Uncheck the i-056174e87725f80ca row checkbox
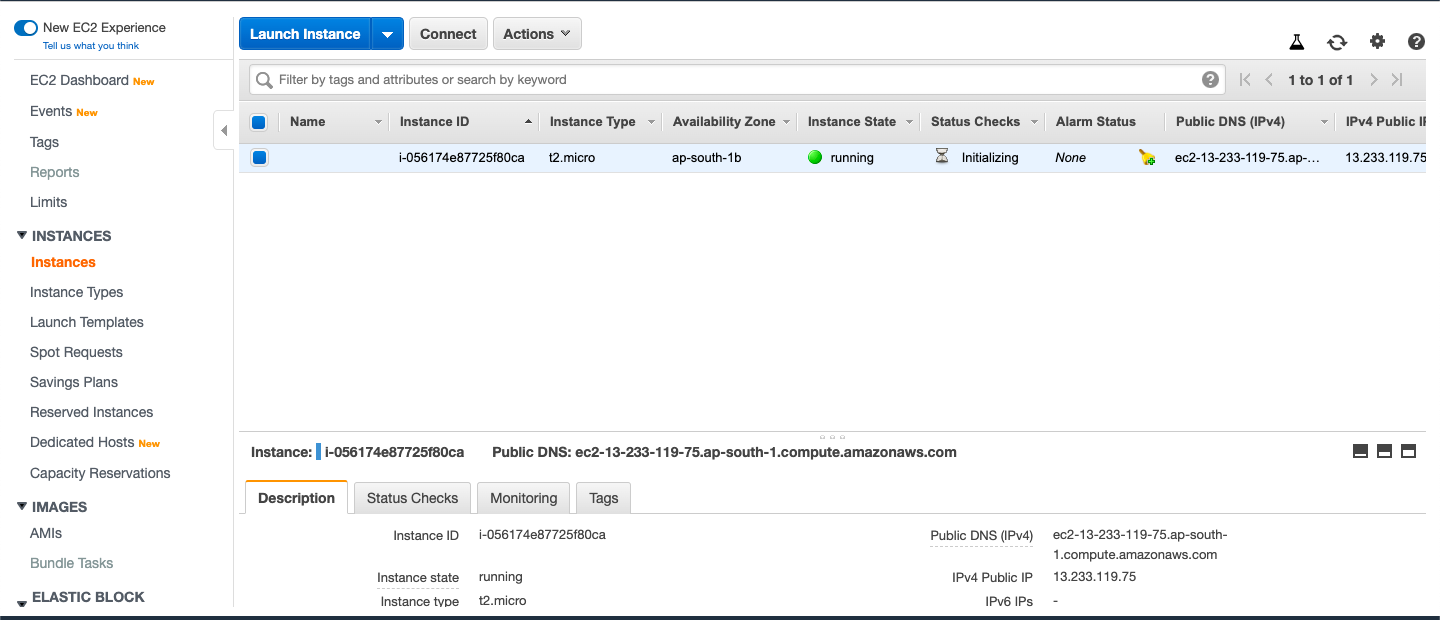The width and height of the screenshot is (1440, 620). click(259, 157)
